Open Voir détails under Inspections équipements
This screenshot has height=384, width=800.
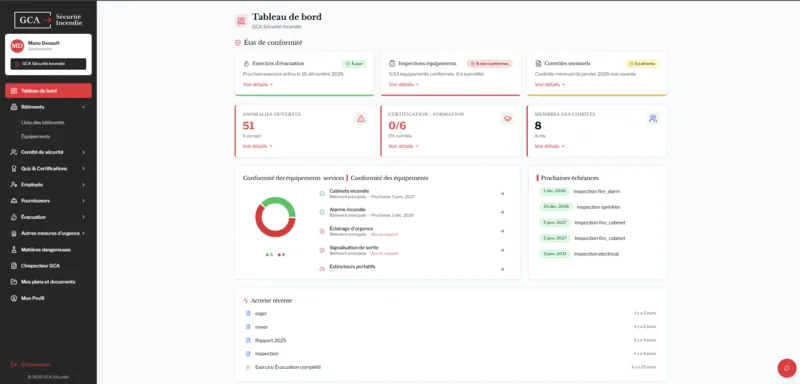point(404,85)
